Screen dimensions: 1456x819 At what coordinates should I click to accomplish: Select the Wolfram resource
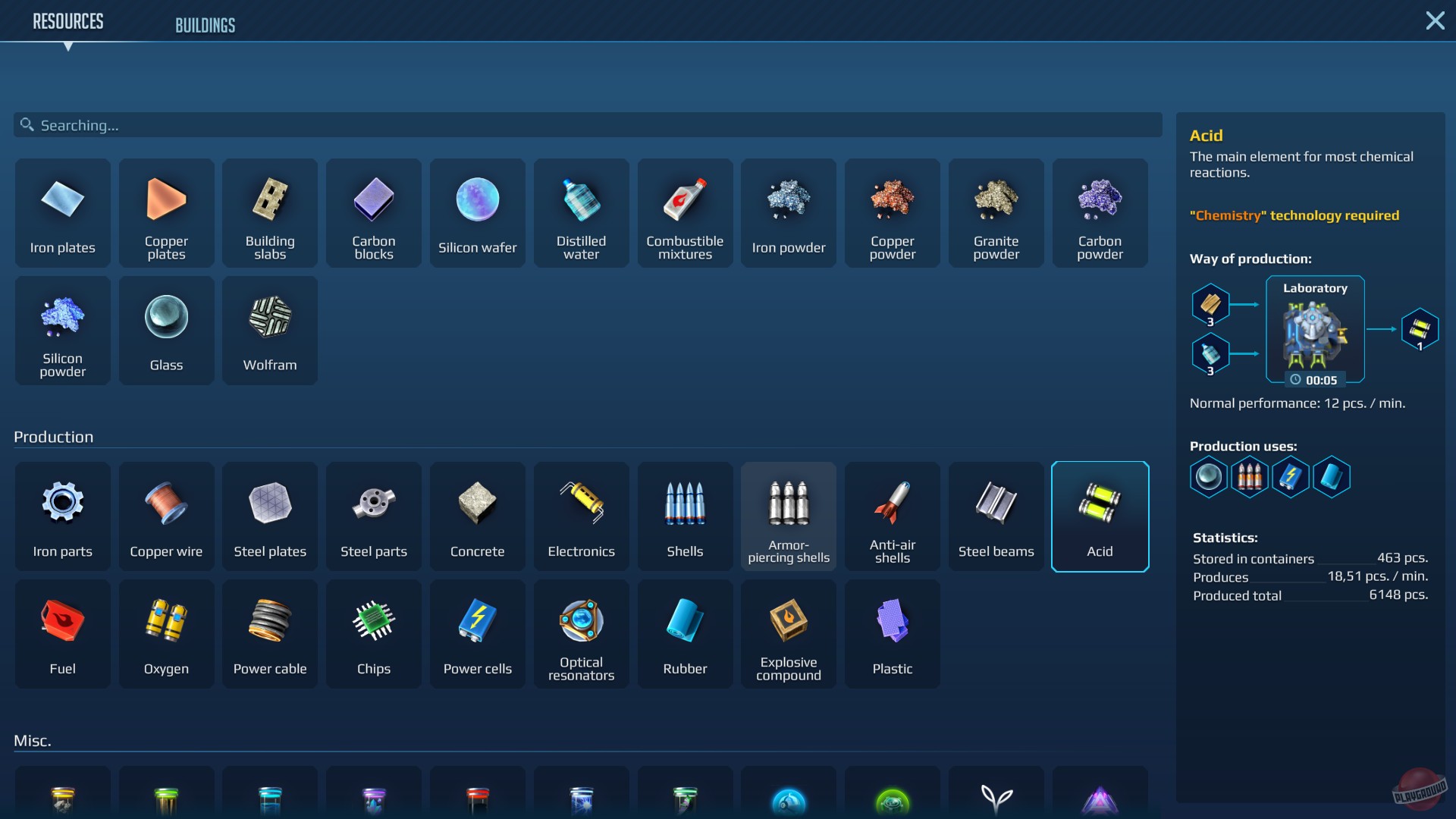[269, 331]
